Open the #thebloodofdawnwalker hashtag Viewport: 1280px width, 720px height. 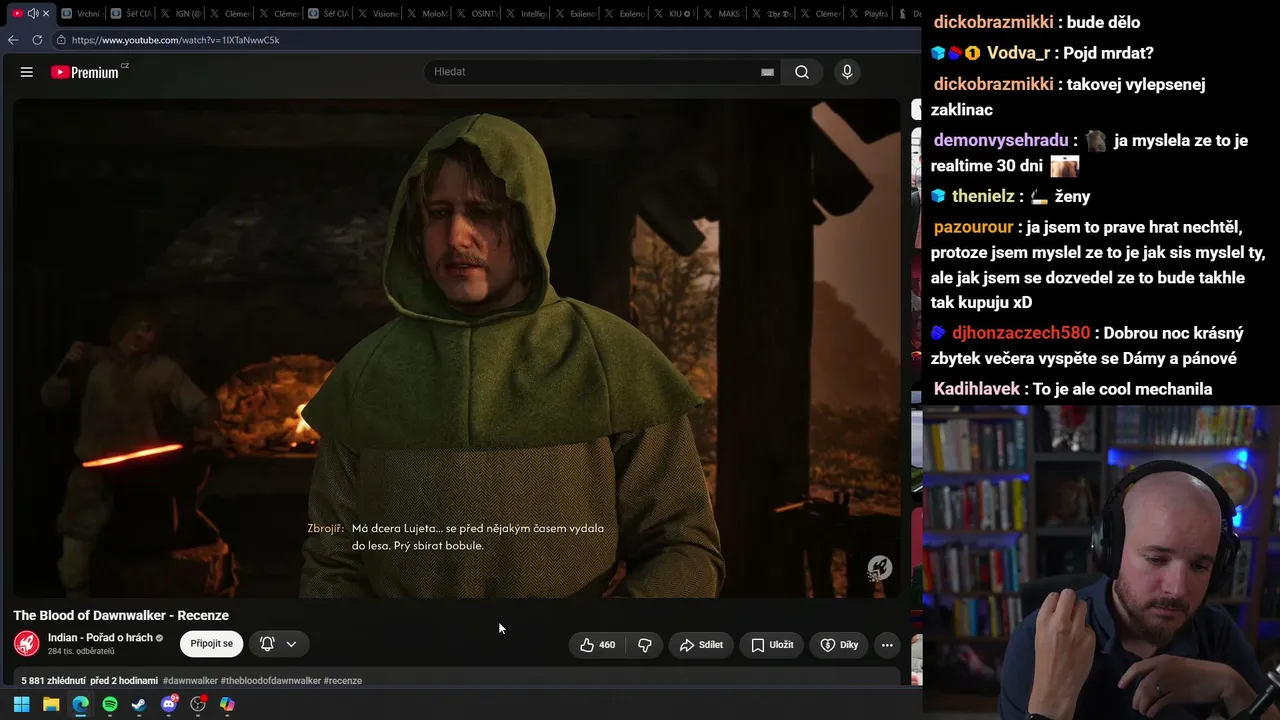tap(271, 681)
